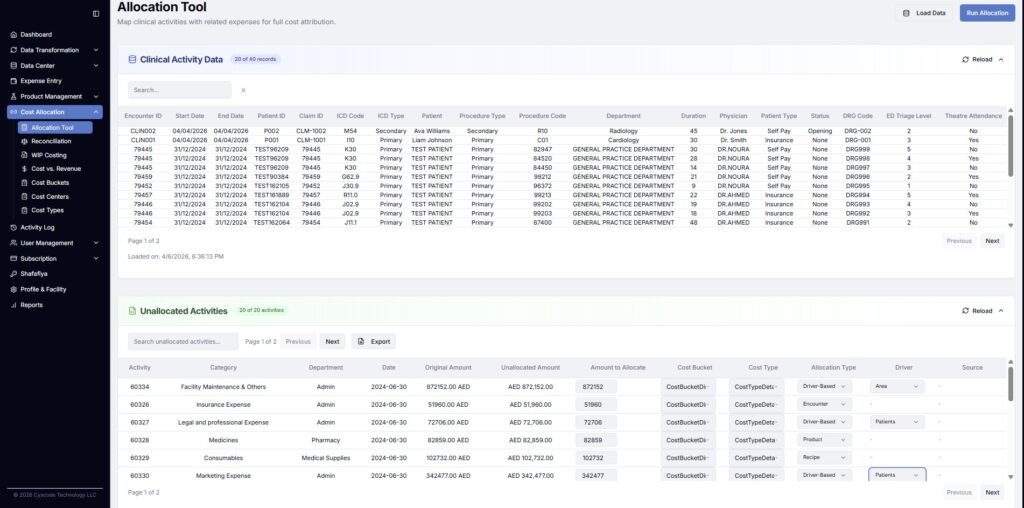Open the Reconciliation page
The width and height of the screenshot is (1024, 508).
point(51,141)
